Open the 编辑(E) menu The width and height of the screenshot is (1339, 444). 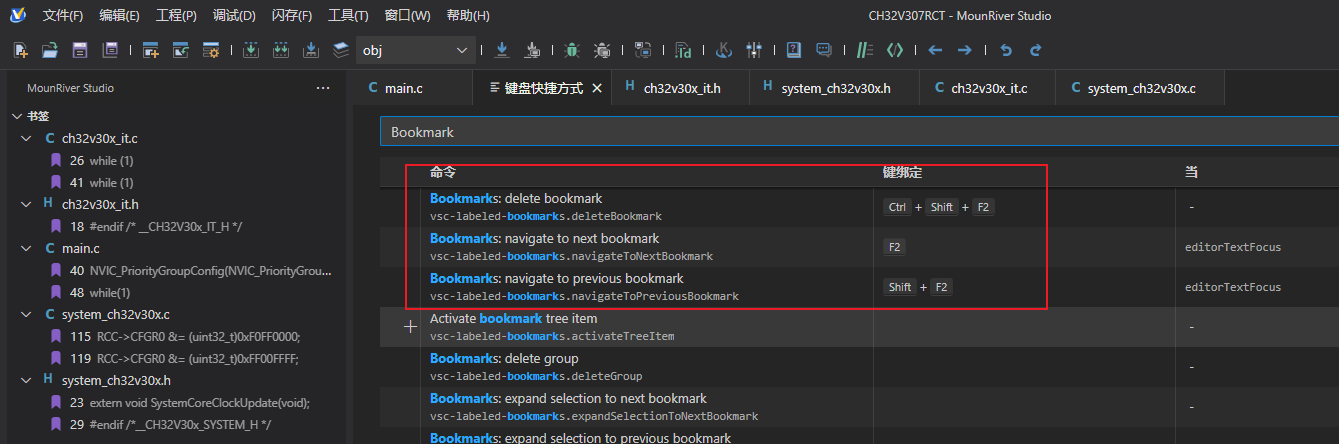coord(119,16)
